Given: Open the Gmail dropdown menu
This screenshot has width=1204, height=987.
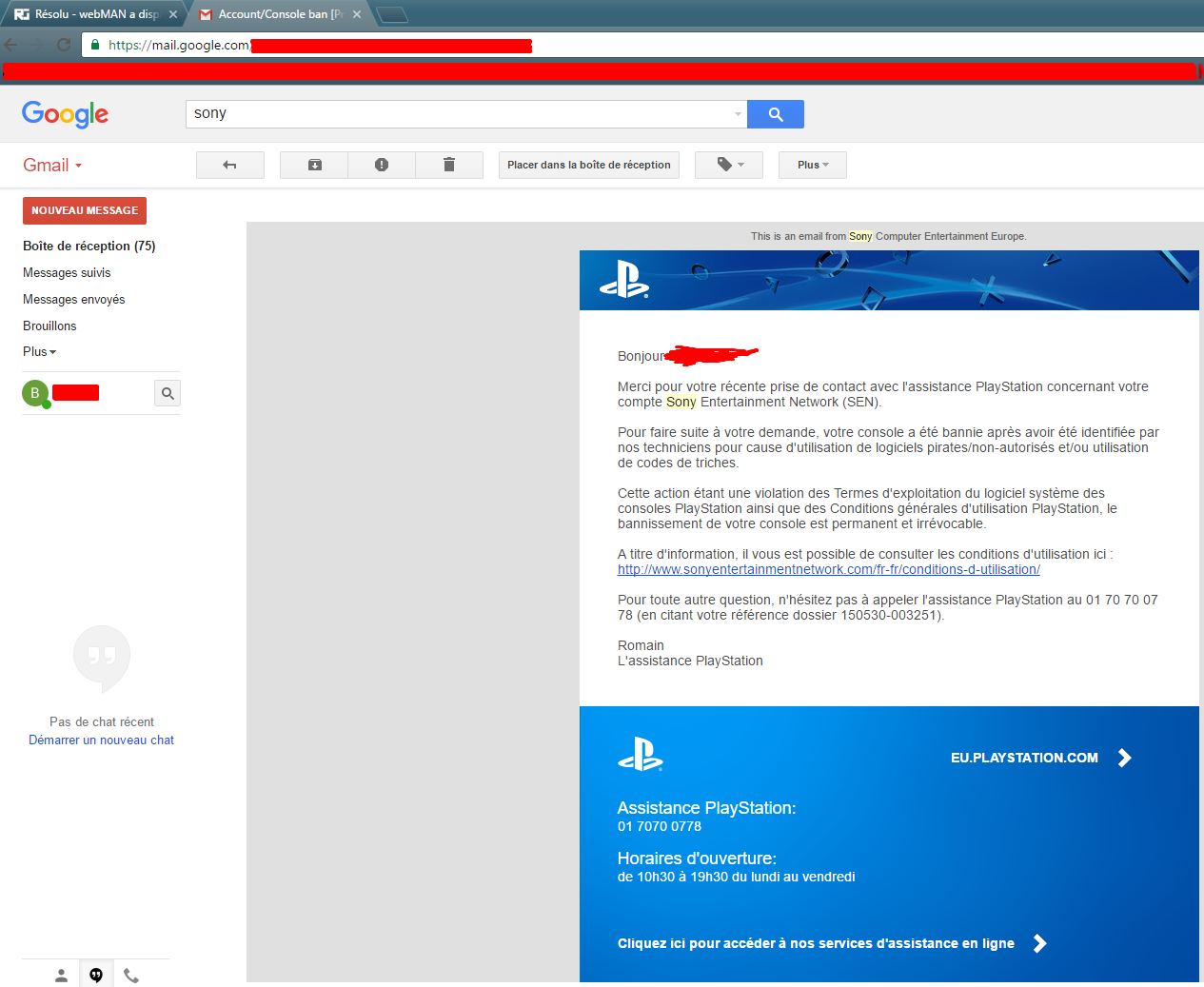Looking at the screenshot, I should [x=52, y=166].
